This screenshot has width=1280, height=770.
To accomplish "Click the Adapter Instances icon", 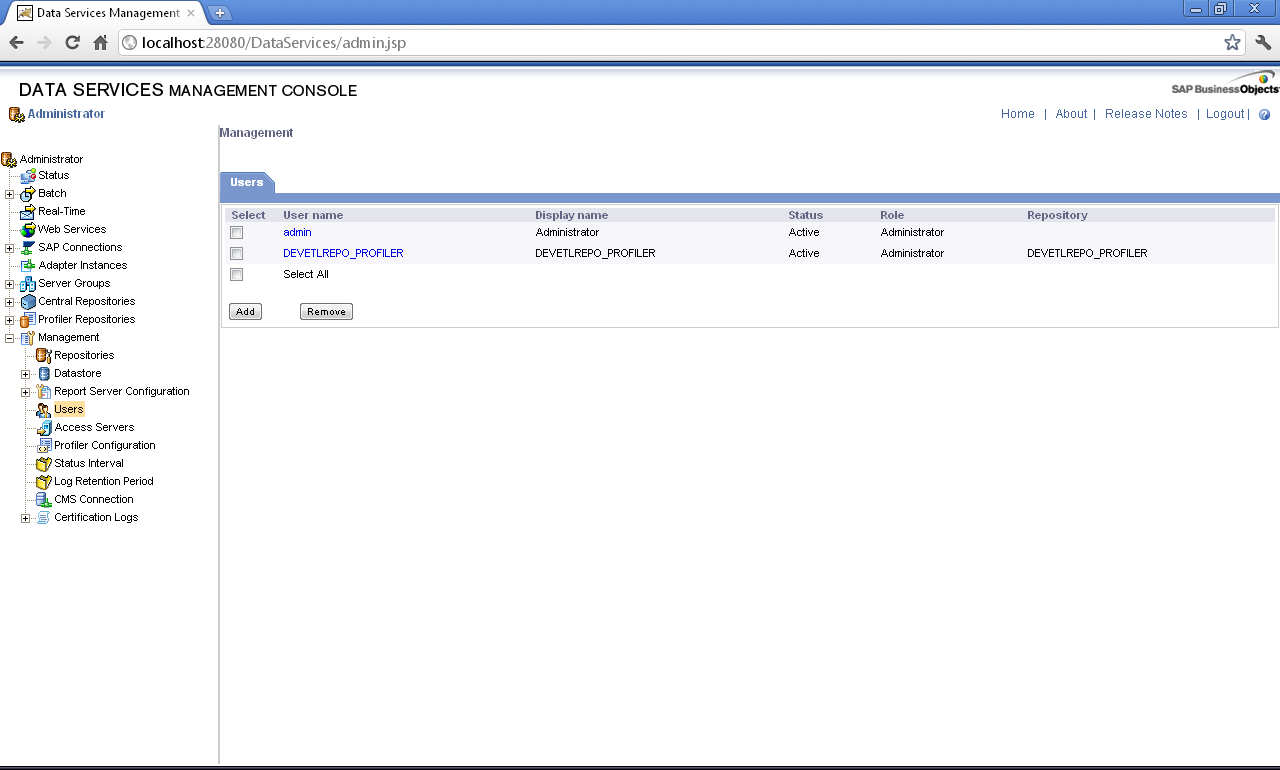I will coord(28,266).
